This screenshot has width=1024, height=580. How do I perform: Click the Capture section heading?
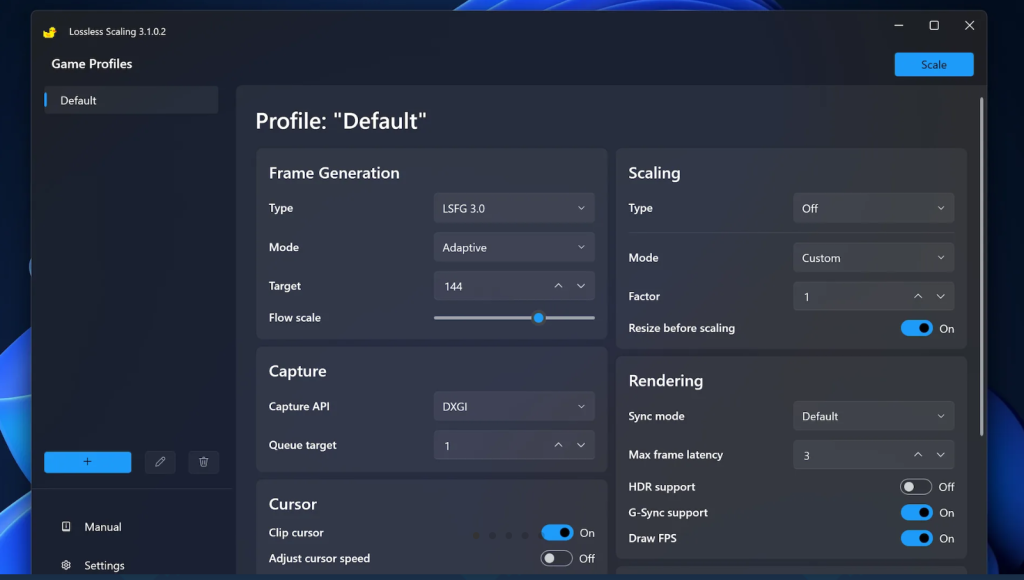297,371
